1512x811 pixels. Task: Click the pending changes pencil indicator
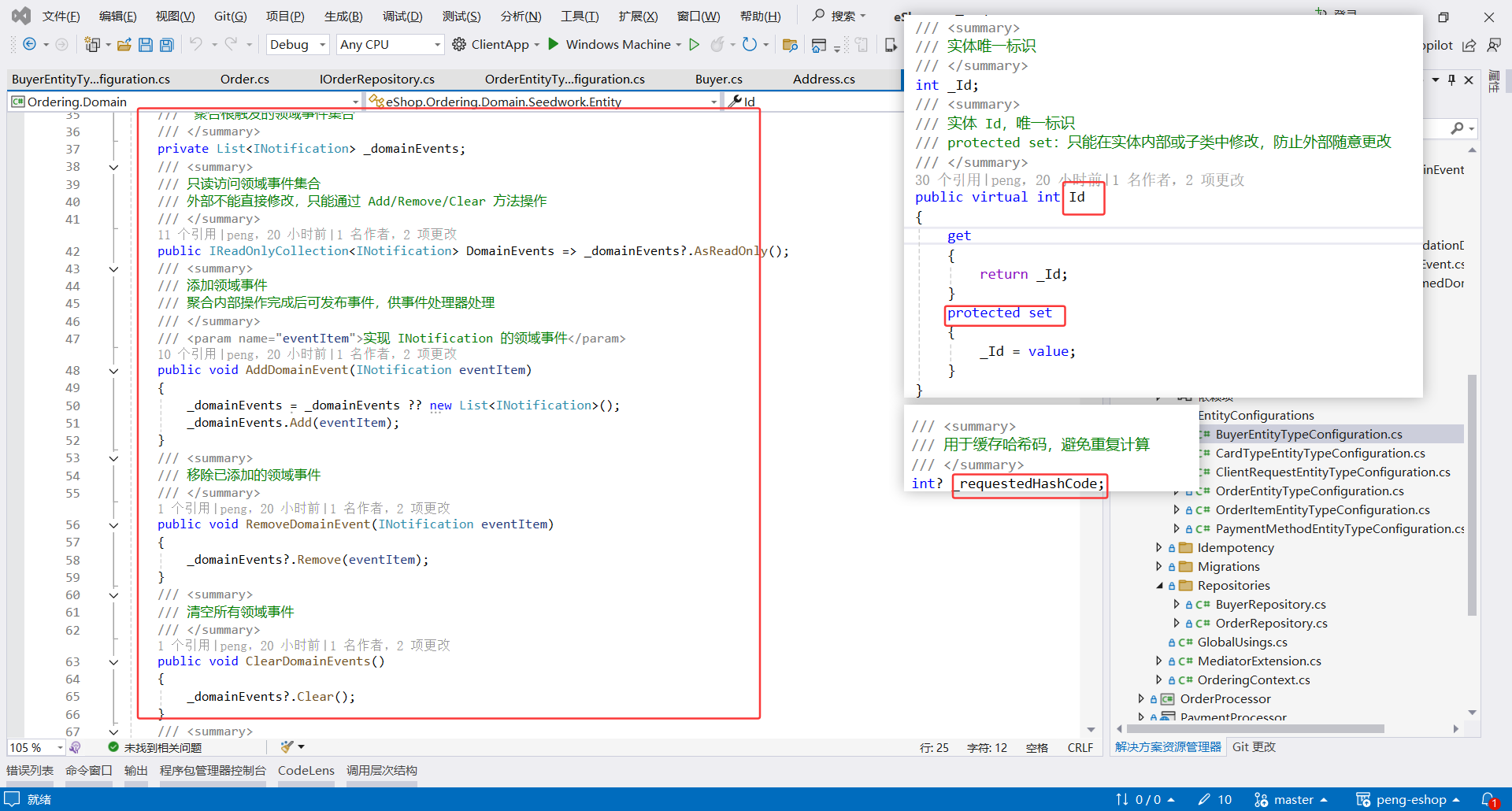(x=1214, y=799)
